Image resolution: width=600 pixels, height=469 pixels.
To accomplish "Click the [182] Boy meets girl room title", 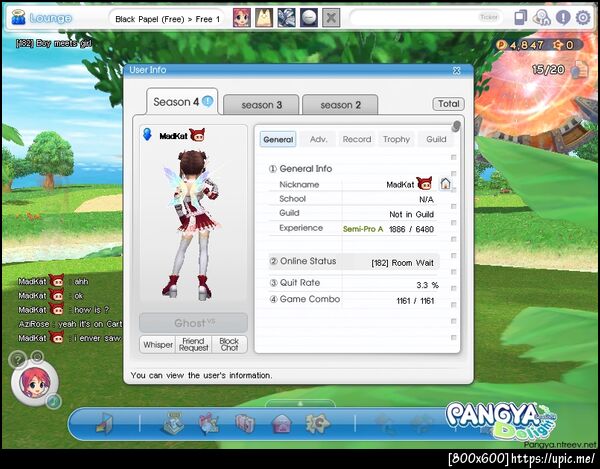I will tap(54, 44).
